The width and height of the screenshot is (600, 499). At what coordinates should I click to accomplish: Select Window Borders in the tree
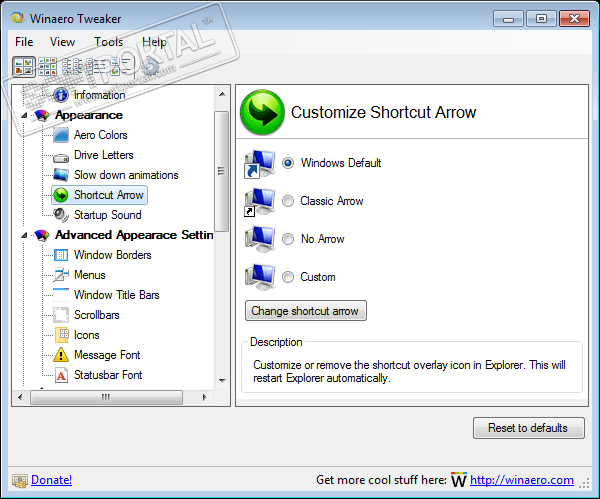point(112,255)
